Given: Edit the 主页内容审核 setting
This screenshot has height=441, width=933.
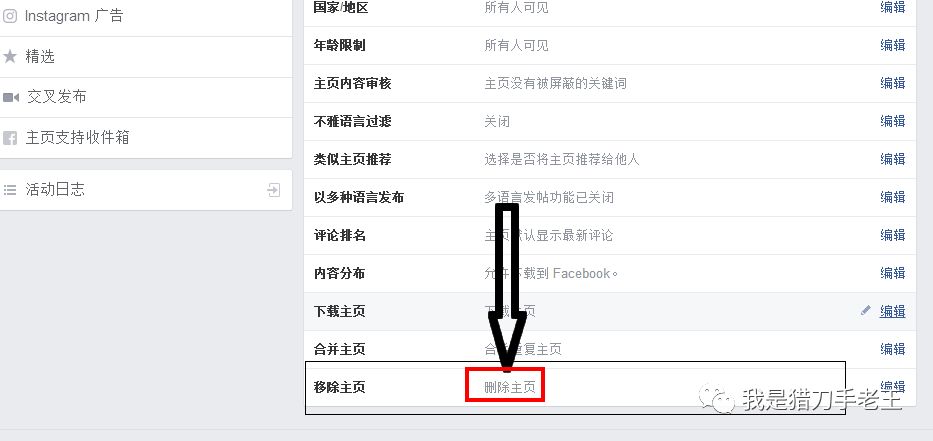Looking at the screenshot, I should (x=893, y=83).
